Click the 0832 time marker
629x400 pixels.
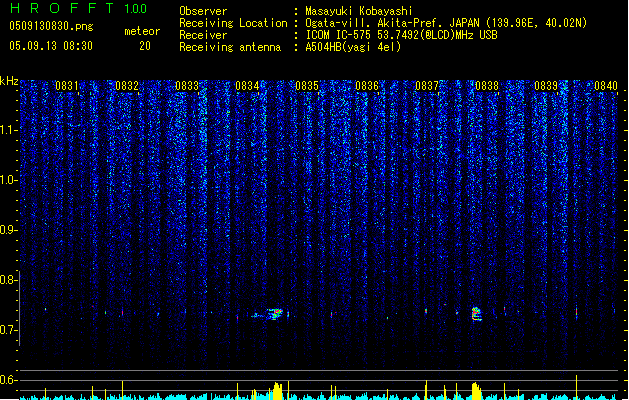(x=127, y=86)
